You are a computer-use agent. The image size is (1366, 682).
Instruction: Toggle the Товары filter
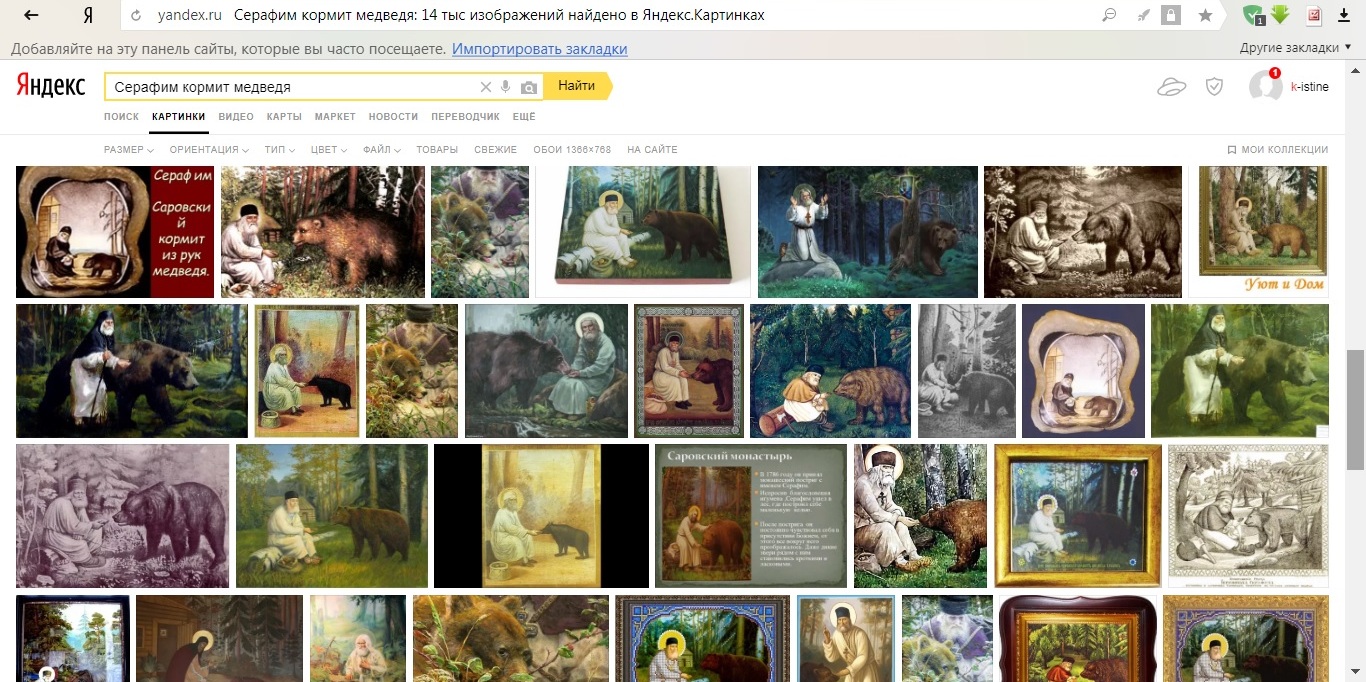pyautogui.click(x=437, y=150)
